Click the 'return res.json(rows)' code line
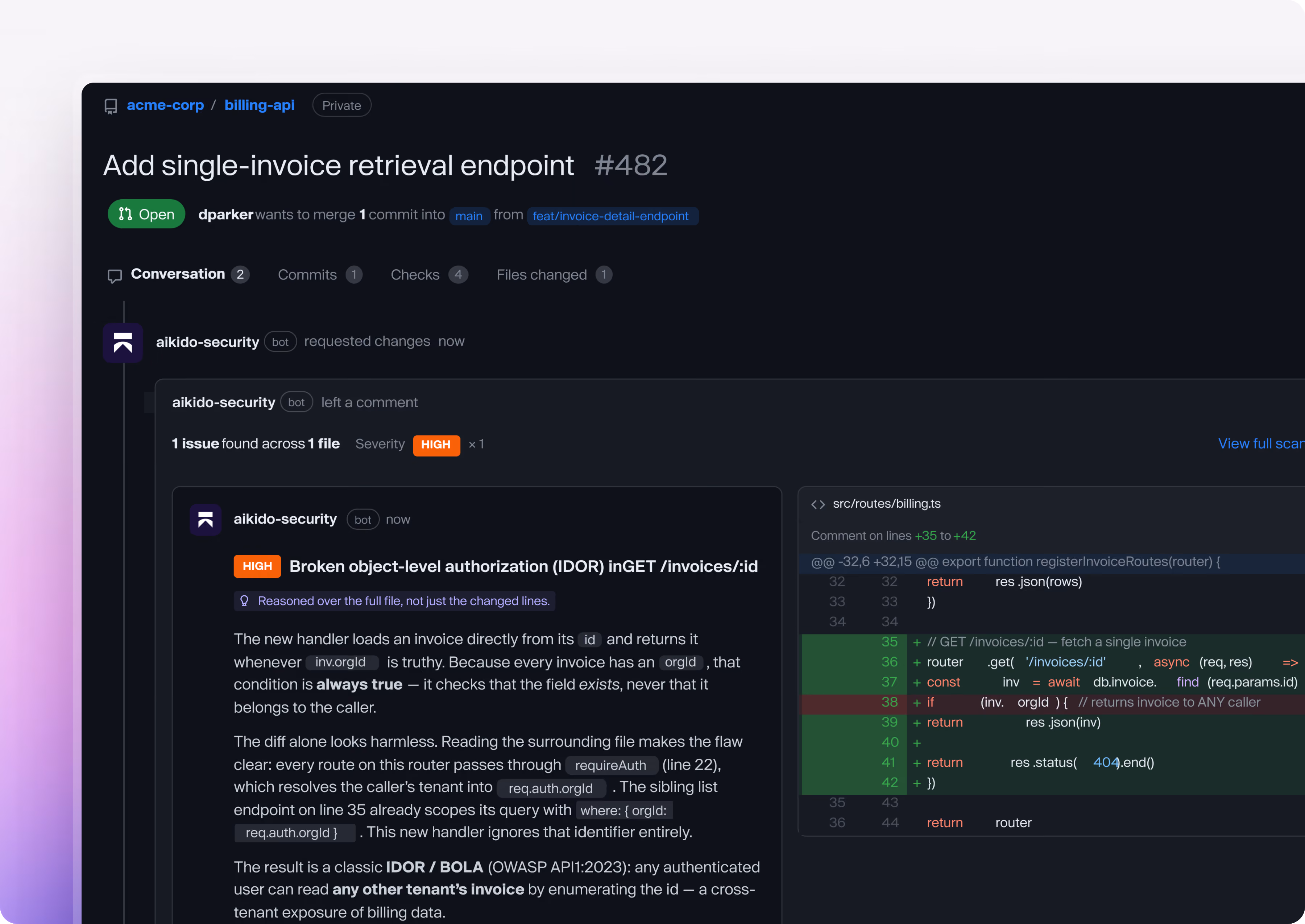 (x=1004, y=582)
